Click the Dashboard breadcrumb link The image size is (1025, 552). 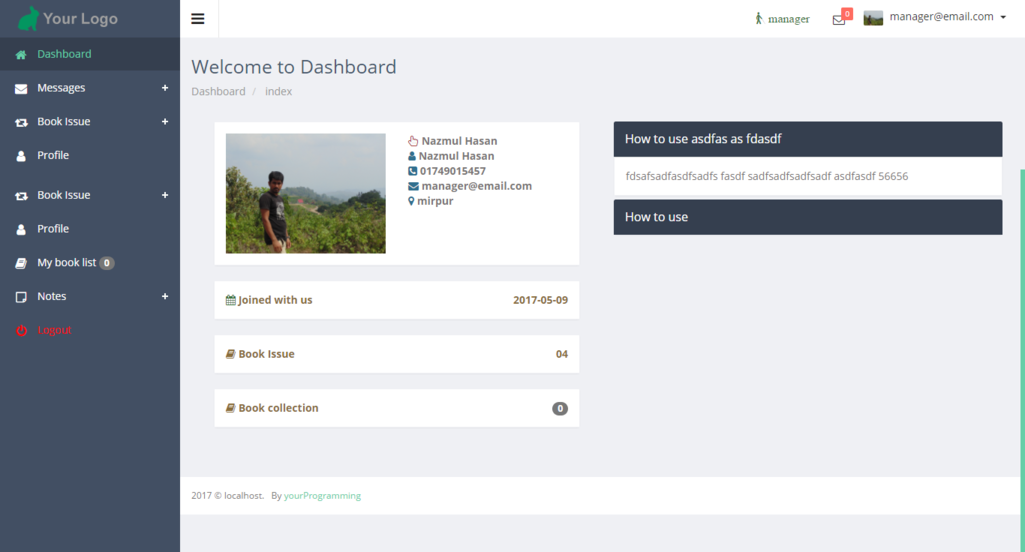218,92
